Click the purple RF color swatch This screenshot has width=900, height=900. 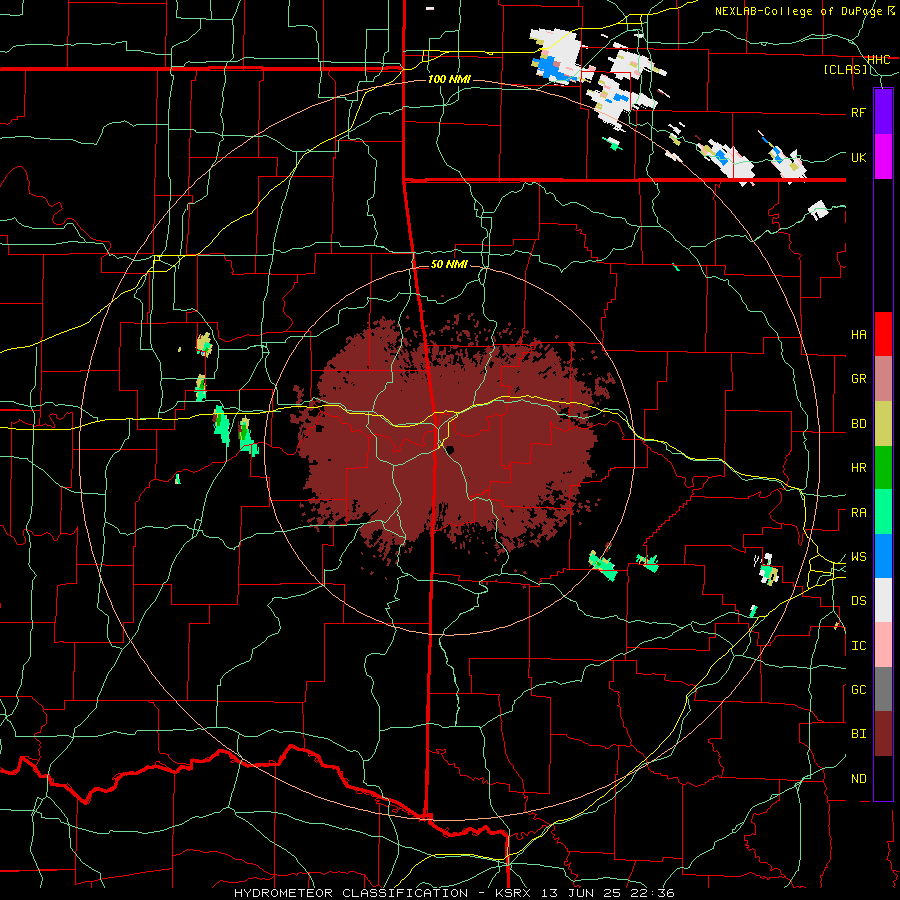coord(883,112)
